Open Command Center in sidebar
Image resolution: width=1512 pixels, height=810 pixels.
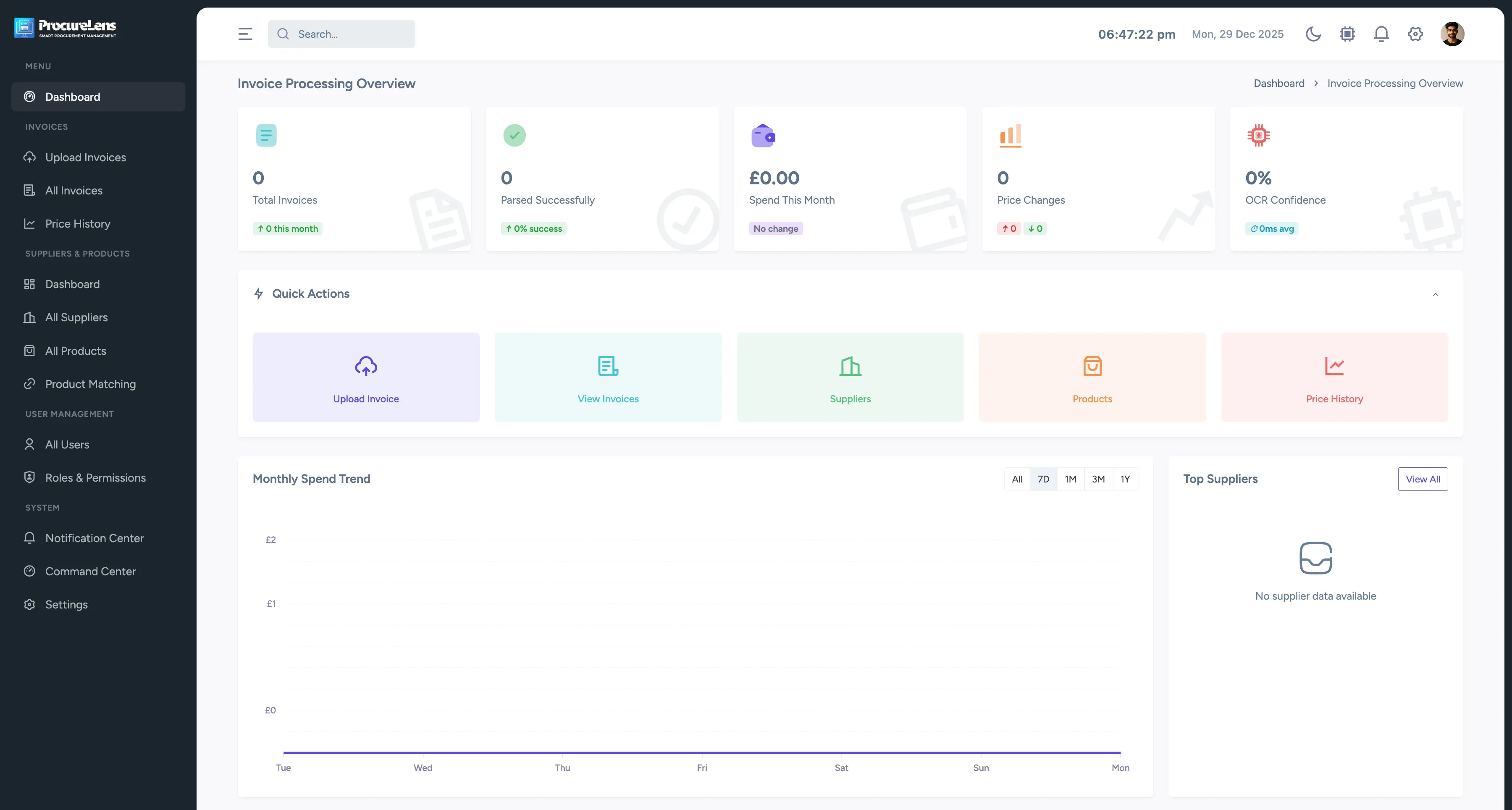98,571
